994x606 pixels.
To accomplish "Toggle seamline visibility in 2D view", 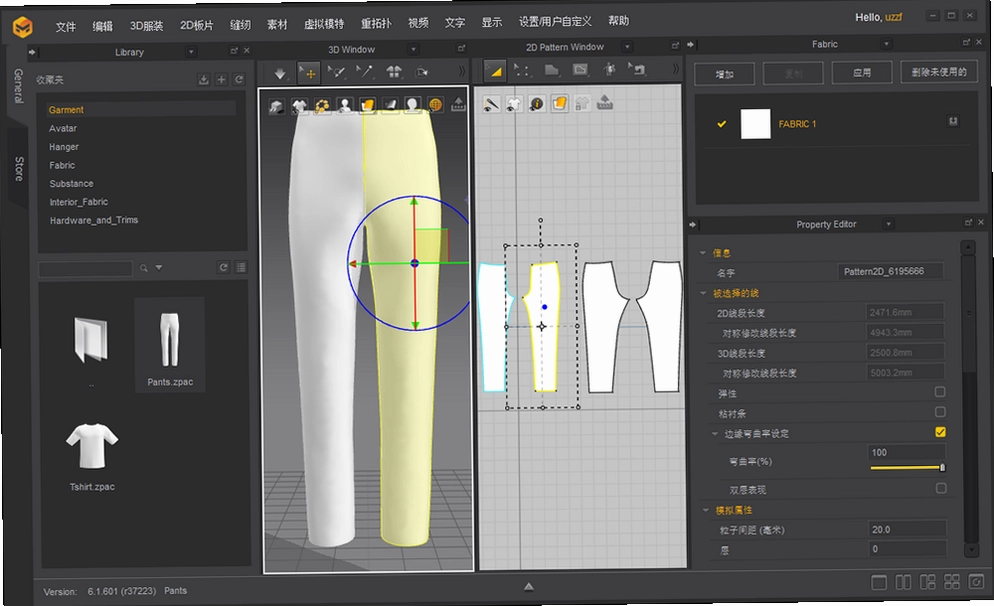I will pyautogui.click(x=491, y=104).
